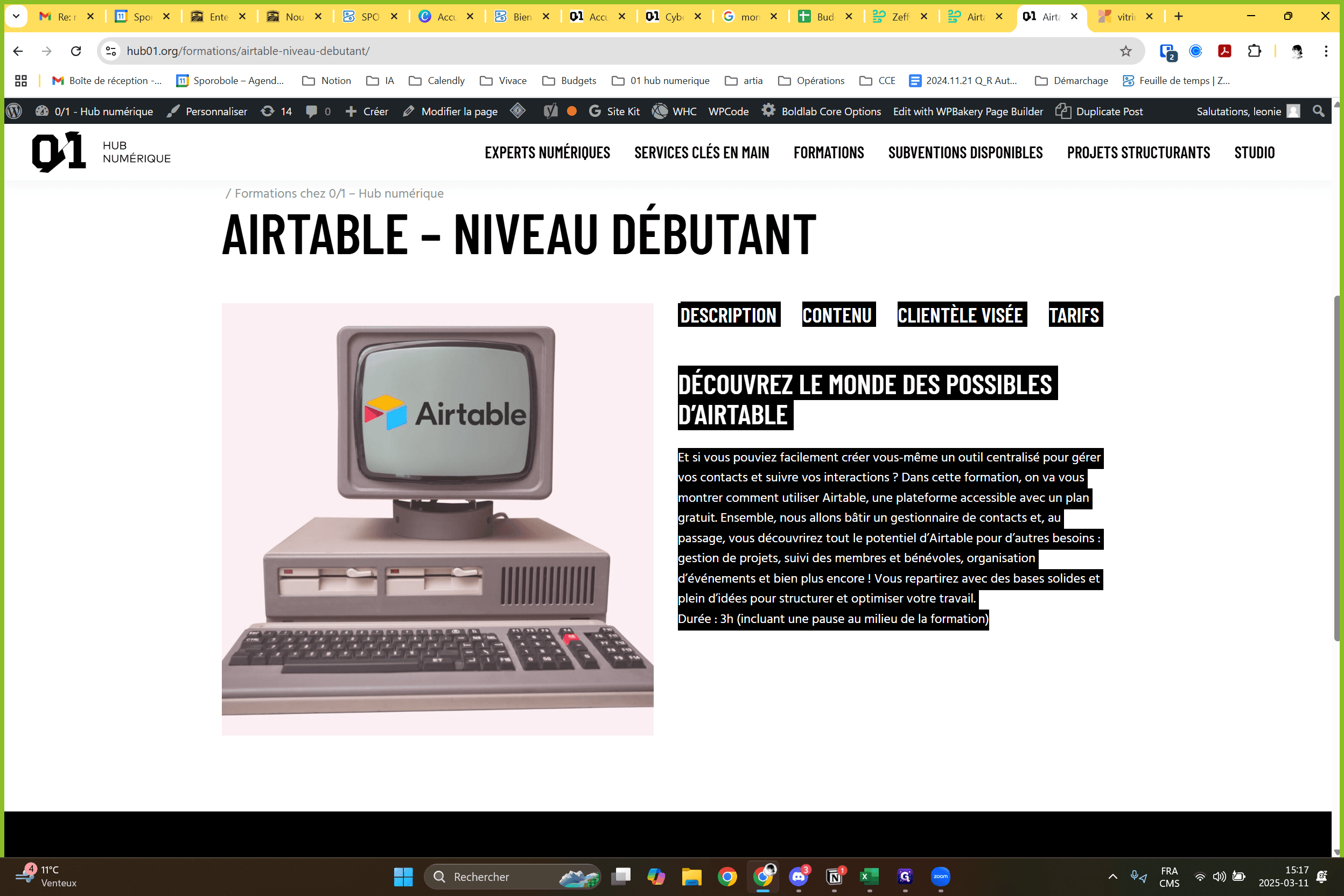
Task: Click the page vertical scrollbar thumb
Action: pos(1337,468)
